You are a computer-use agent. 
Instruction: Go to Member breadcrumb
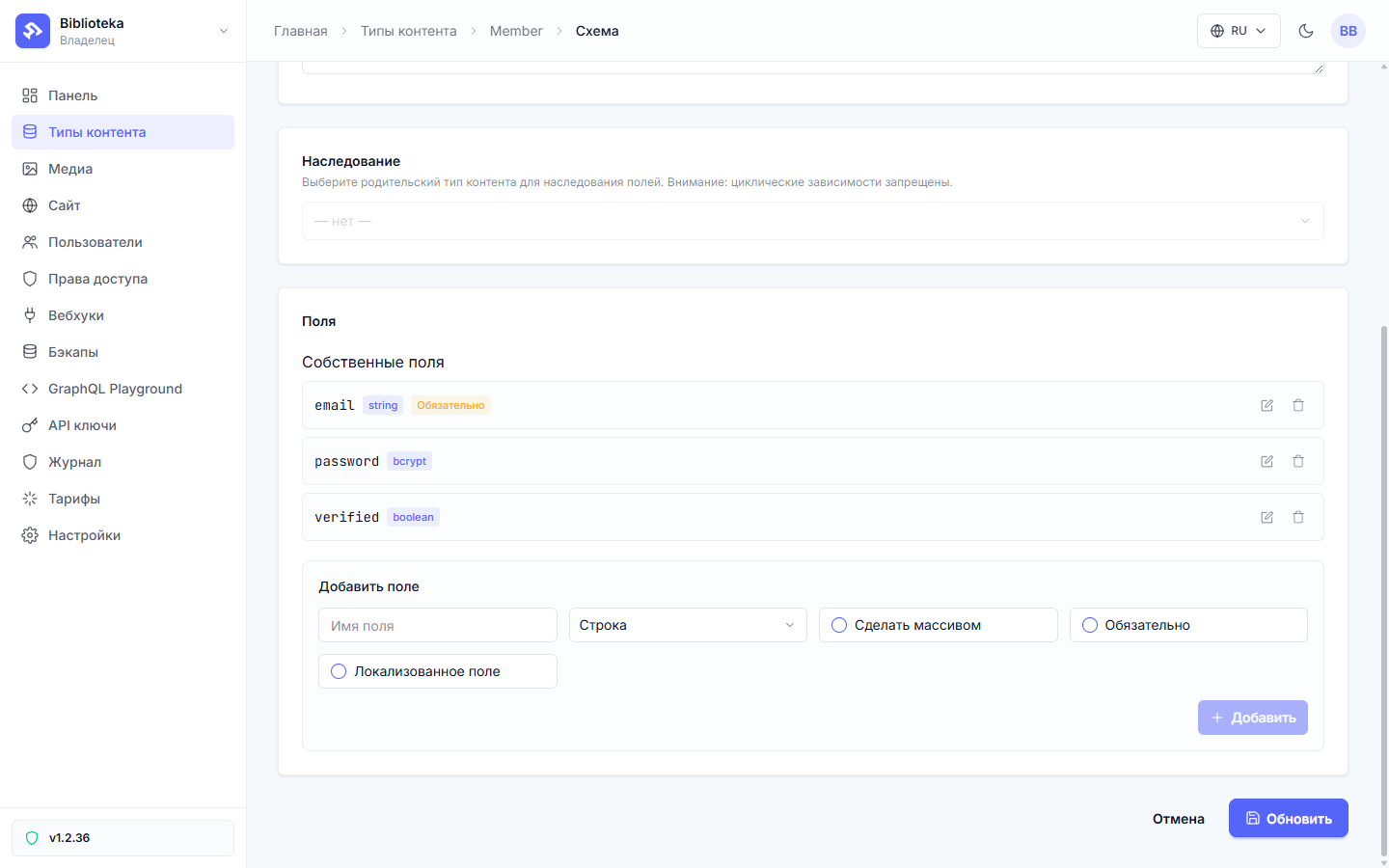click(x=516, y=31)
